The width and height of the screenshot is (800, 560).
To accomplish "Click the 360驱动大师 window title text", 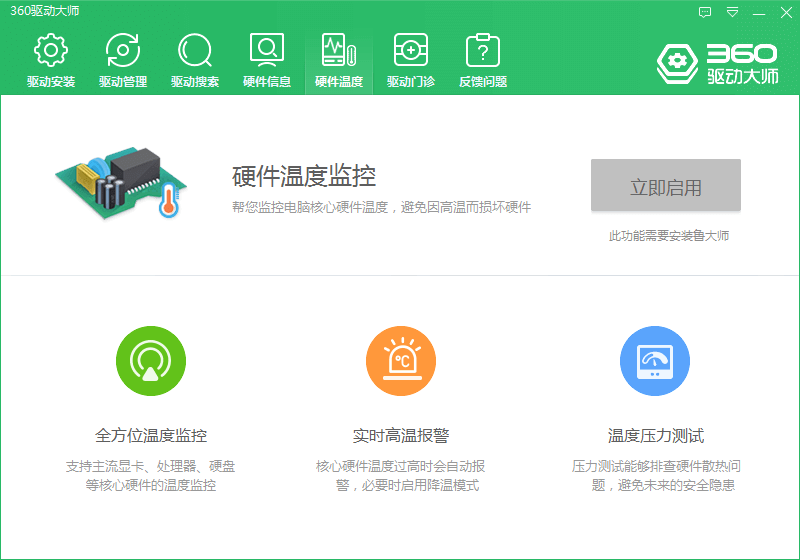I will 45,11.
